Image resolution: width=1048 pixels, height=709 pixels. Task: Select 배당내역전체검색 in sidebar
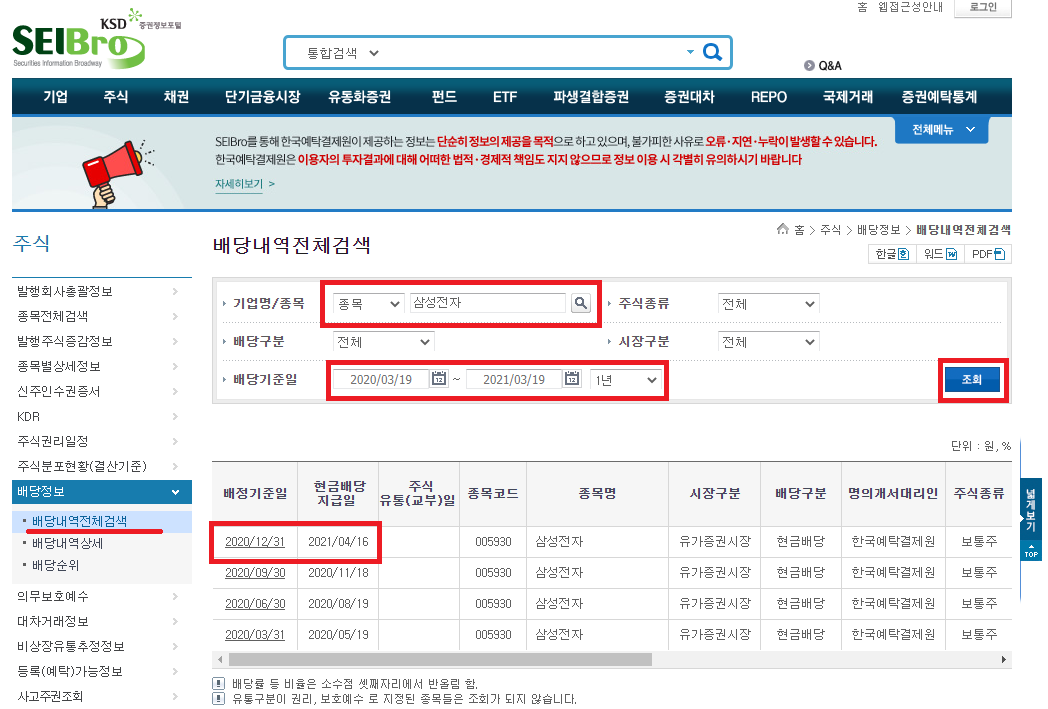coord(80,521)
